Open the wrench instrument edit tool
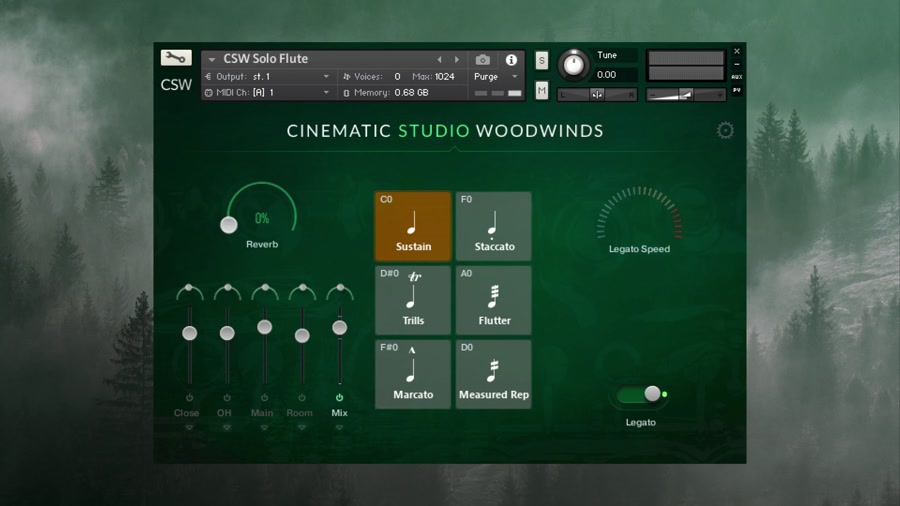This screenshot has width=900, height=506. pyautogui.click(x=176, y=58)
